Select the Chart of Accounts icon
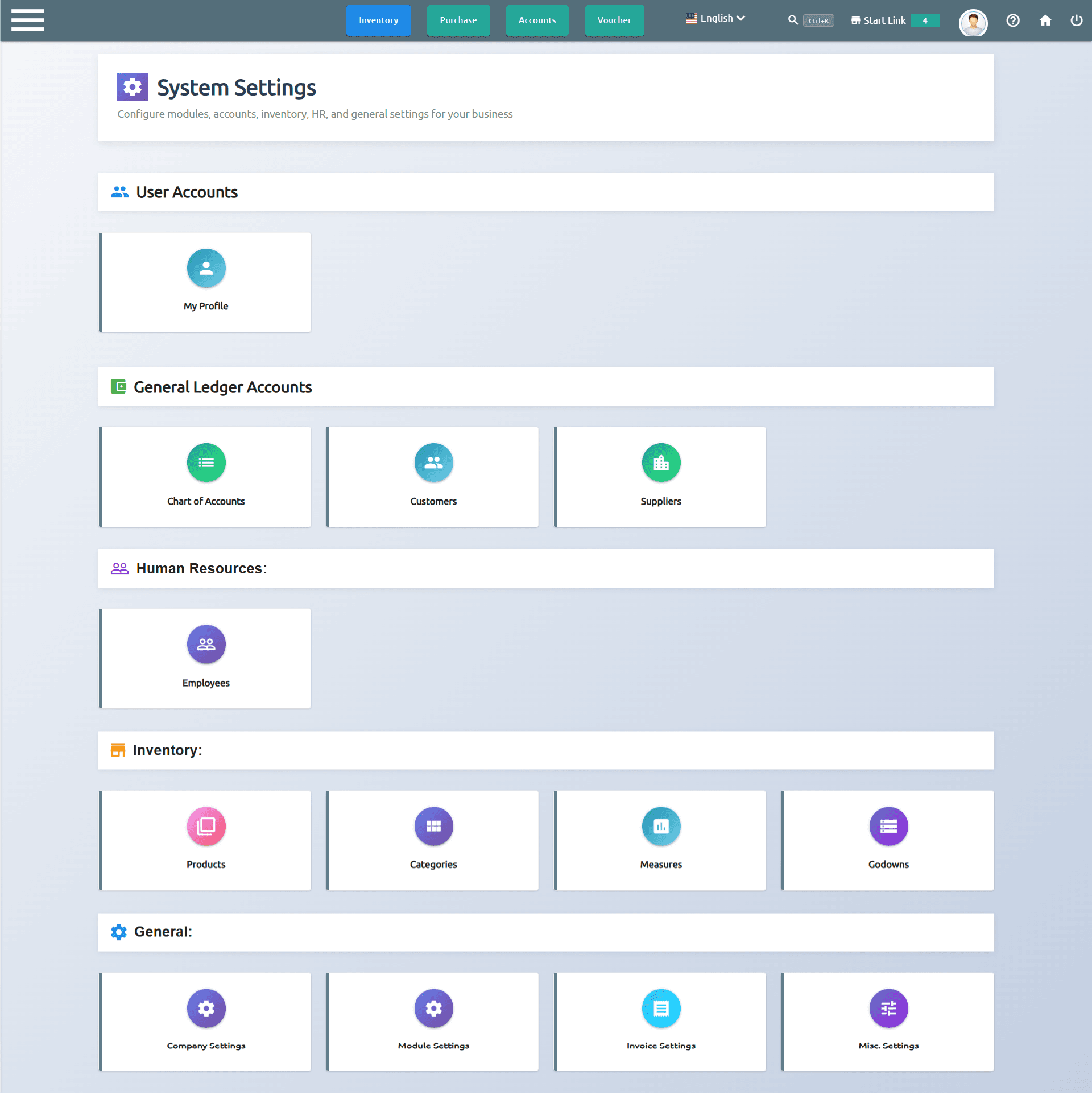 (x=206, y=462)
